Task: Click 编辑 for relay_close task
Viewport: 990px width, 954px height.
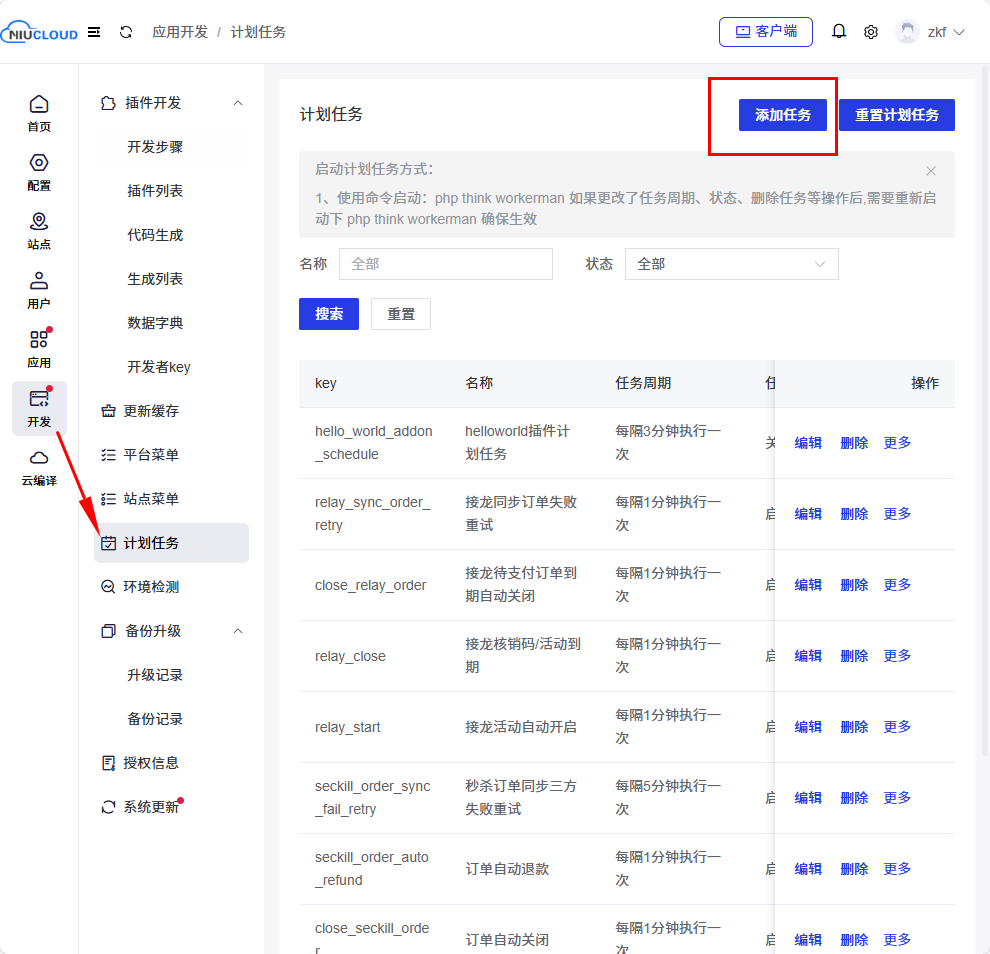Action: click(808, 656)
